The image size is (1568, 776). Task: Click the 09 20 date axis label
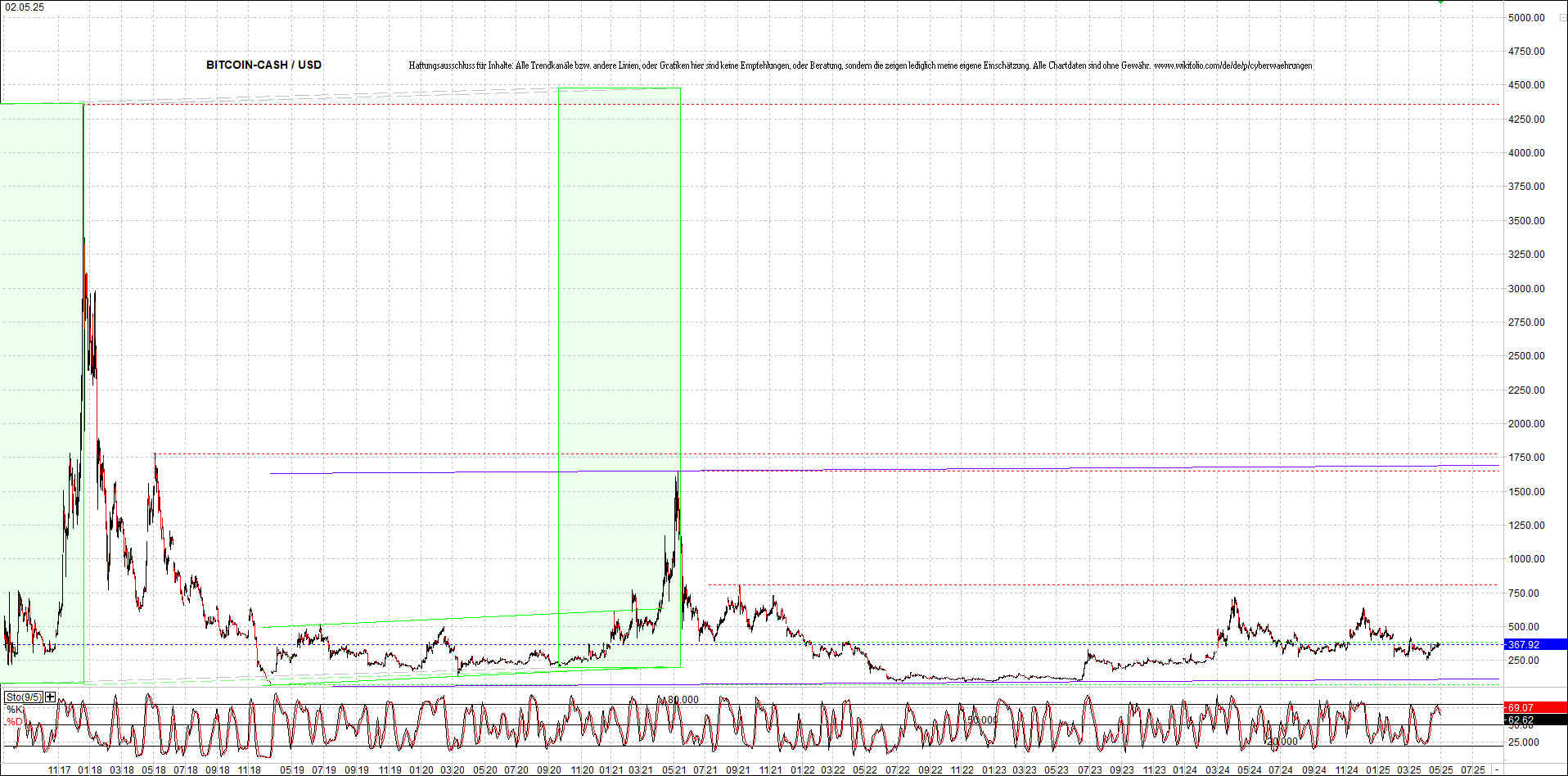point(549,769)
